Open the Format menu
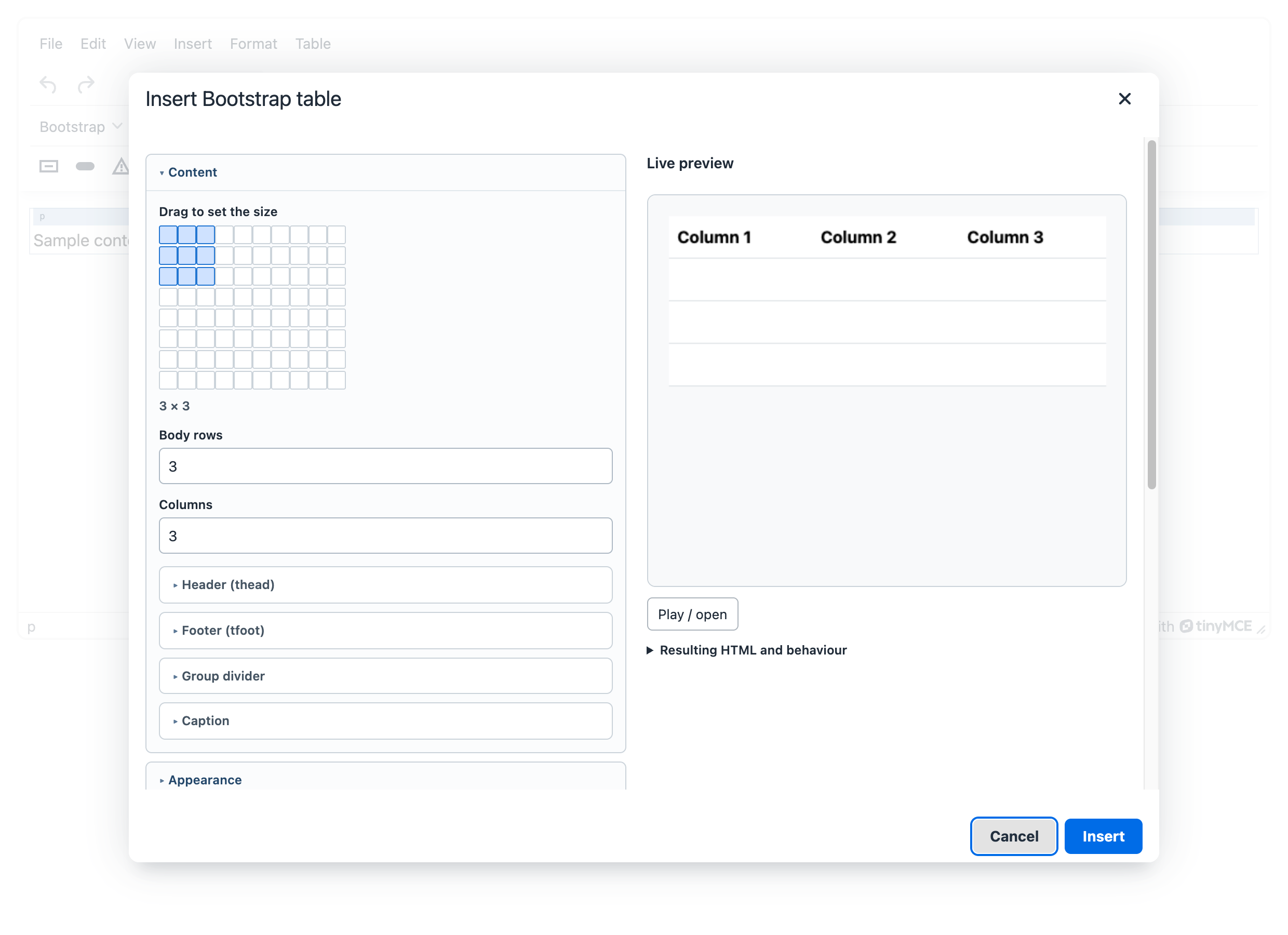 click(x=253, y=44)
